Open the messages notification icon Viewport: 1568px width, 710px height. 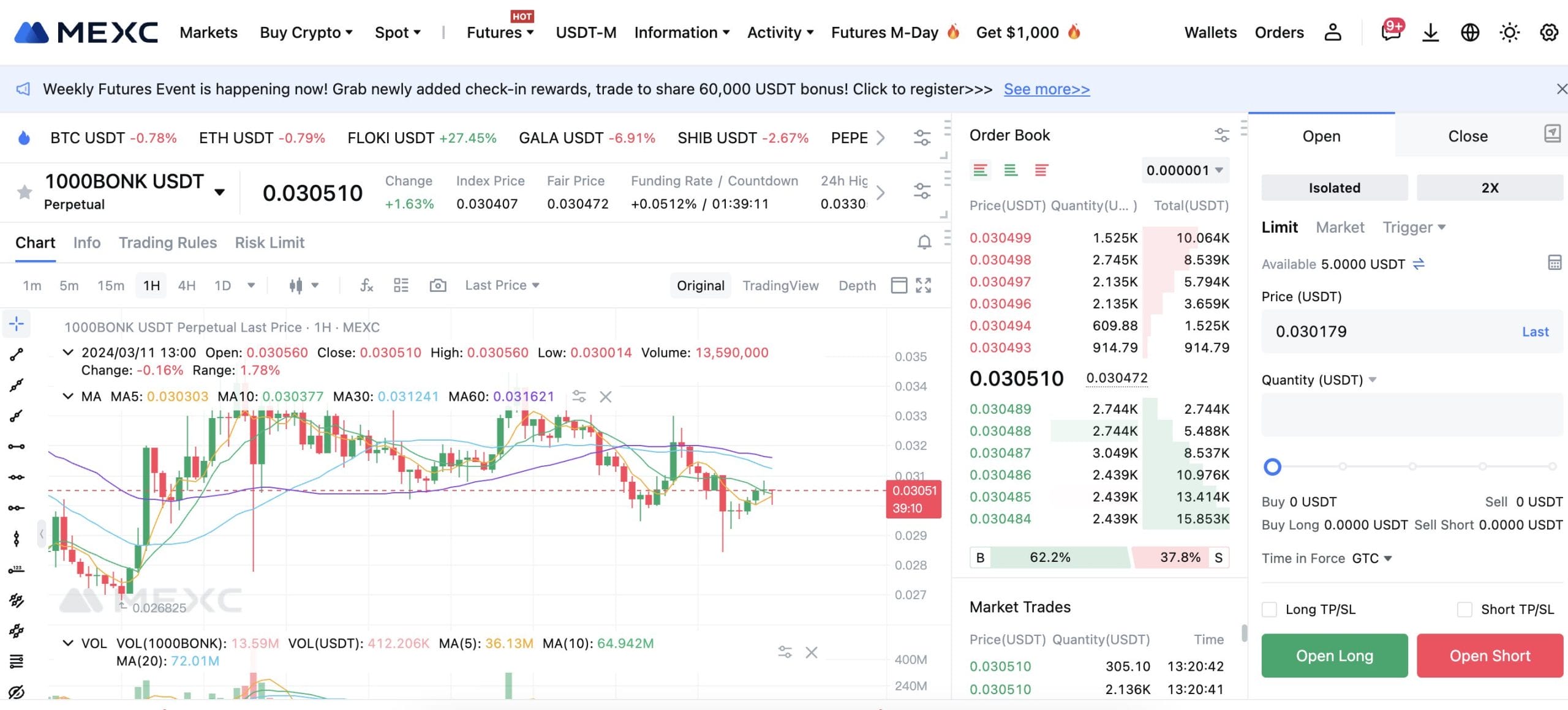click(x=1392, y=31)
